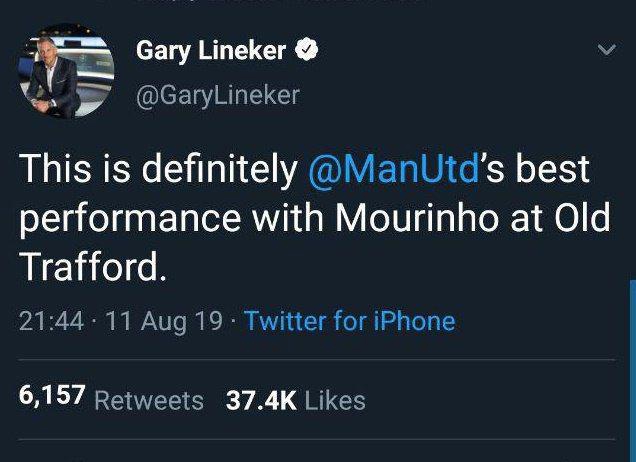Open the @ManUtd mention link
Viewport: 636px width, 462px height.
pyautogui.click(x=393, y=170)
